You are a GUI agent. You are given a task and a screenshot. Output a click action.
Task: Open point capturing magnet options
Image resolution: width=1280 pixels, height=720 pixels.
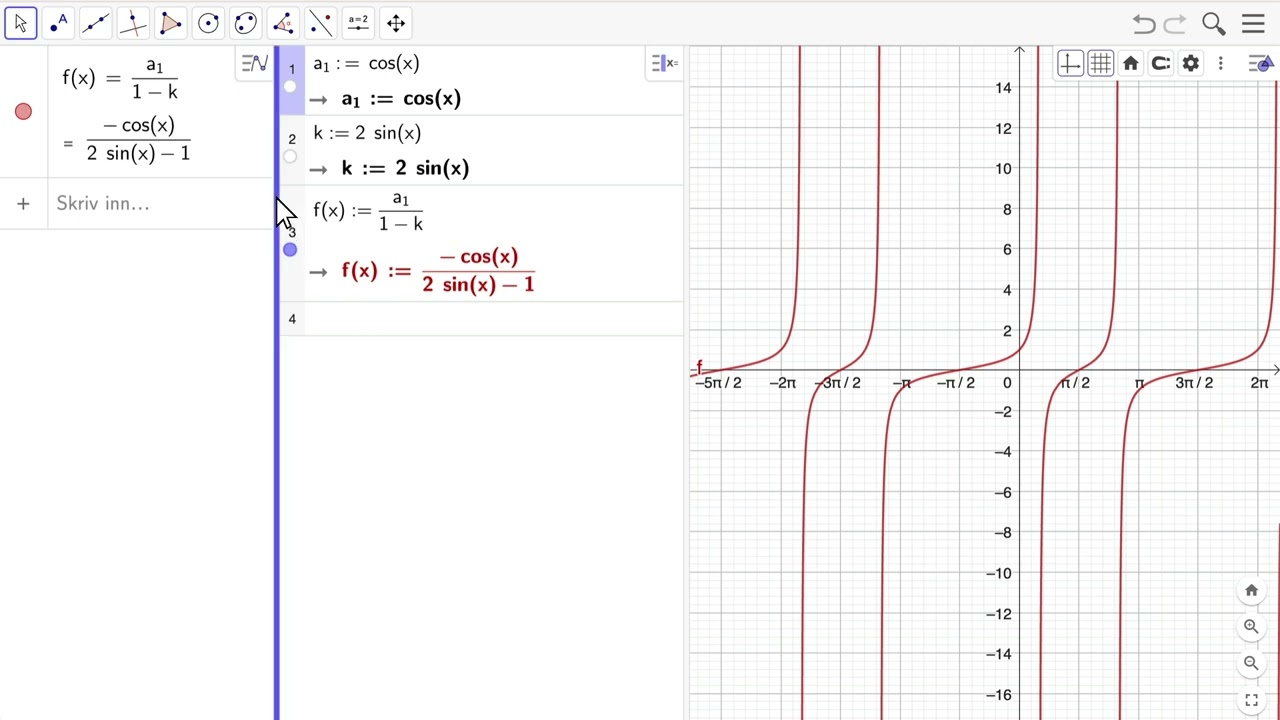(x=1161, y=64)
